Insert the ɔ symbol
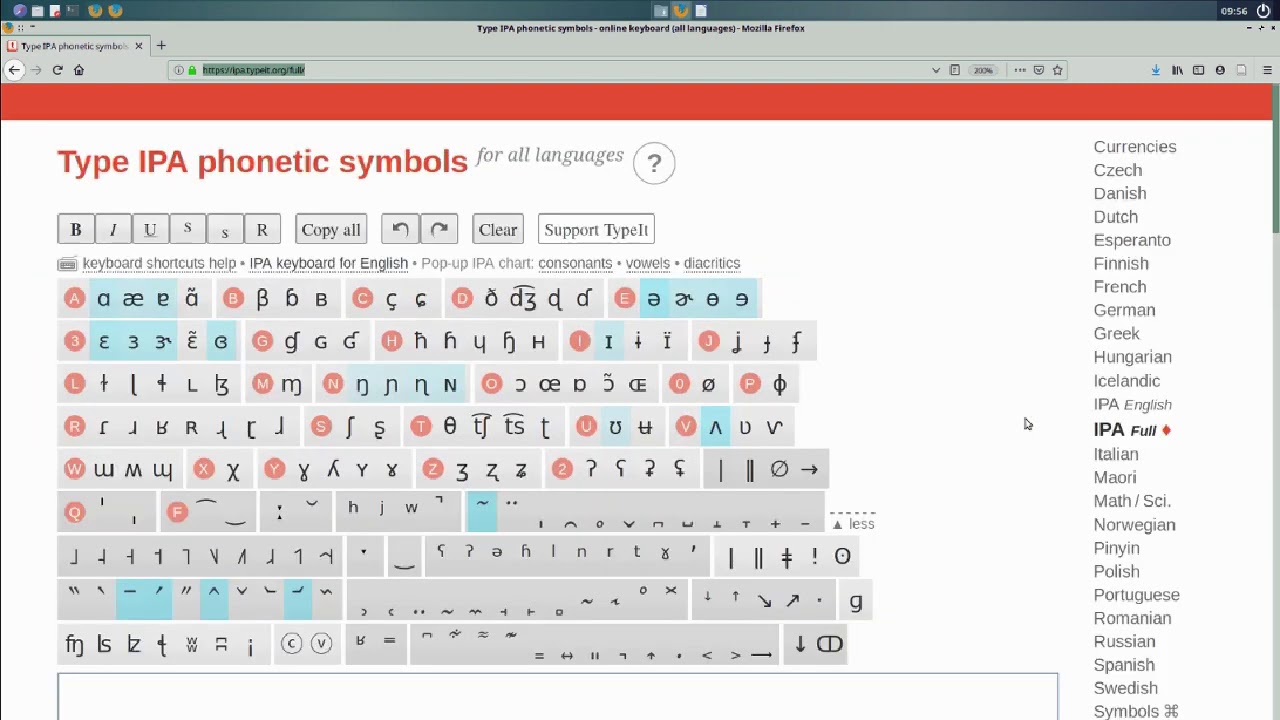Screen dimensions: 1280x720 coord(520,384)
